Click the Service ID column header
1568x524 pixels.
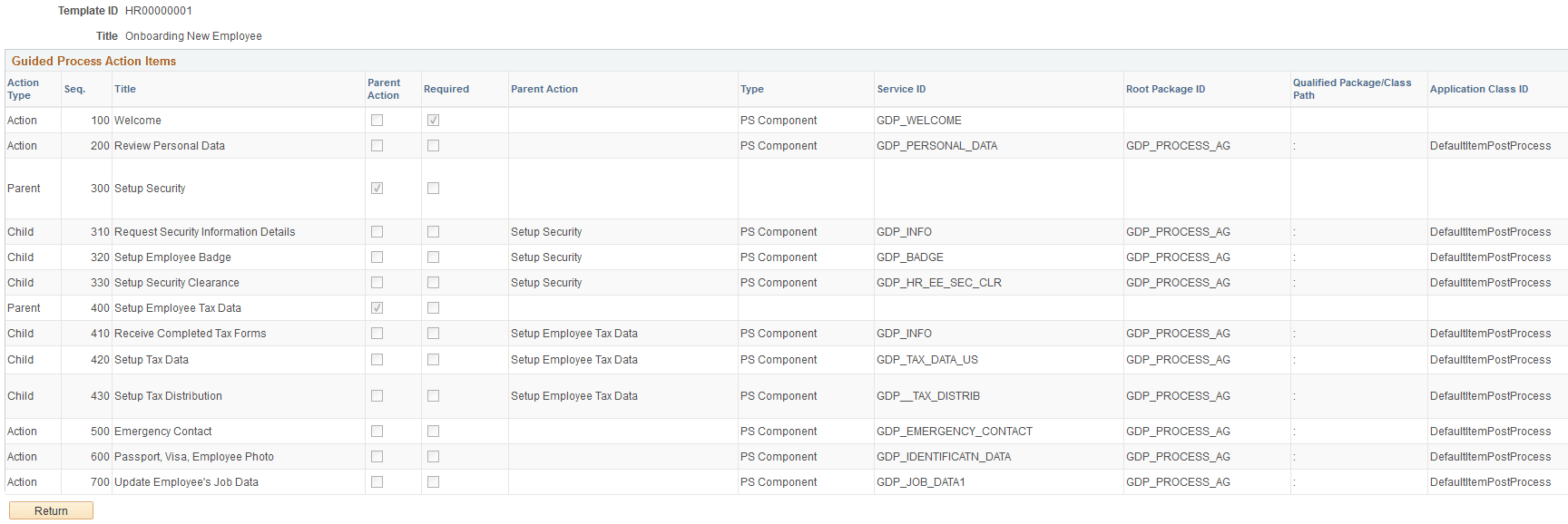901,90
